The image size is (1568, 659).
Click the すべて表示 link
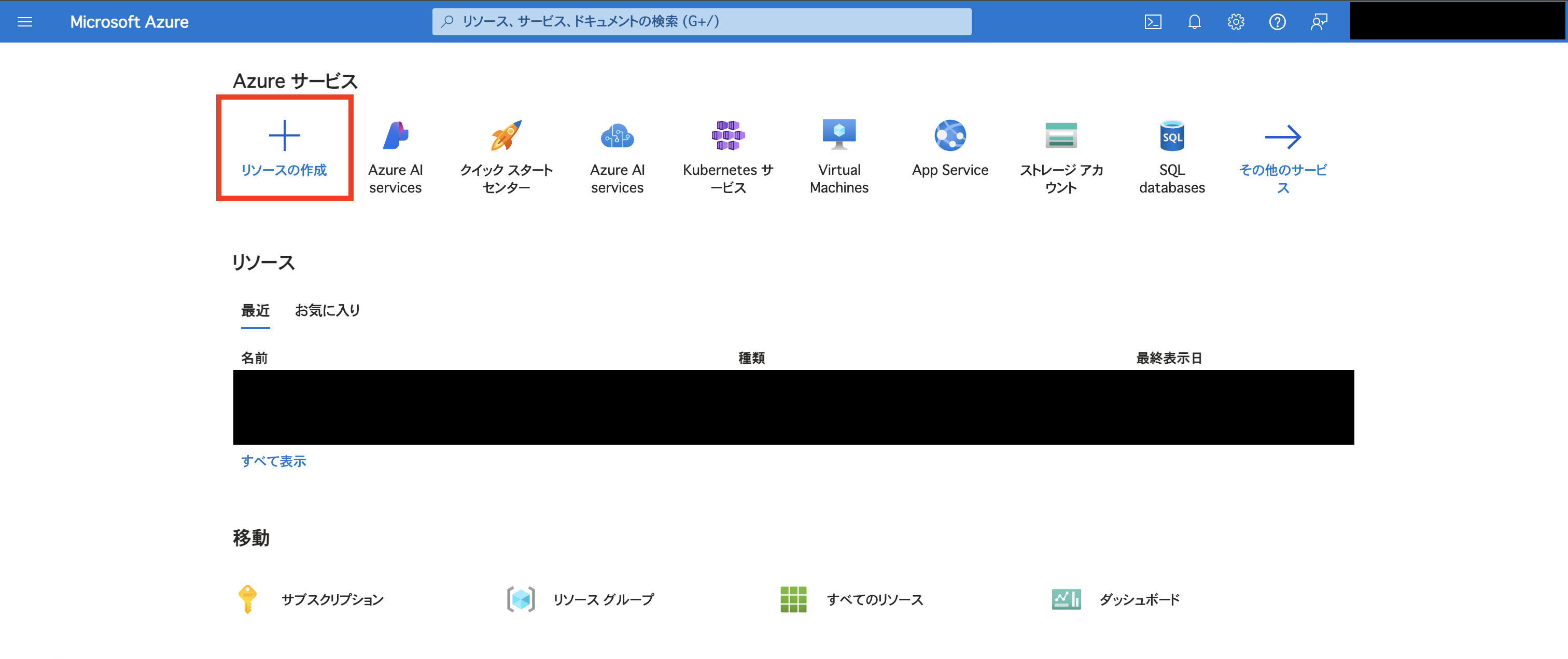(273, 461)
